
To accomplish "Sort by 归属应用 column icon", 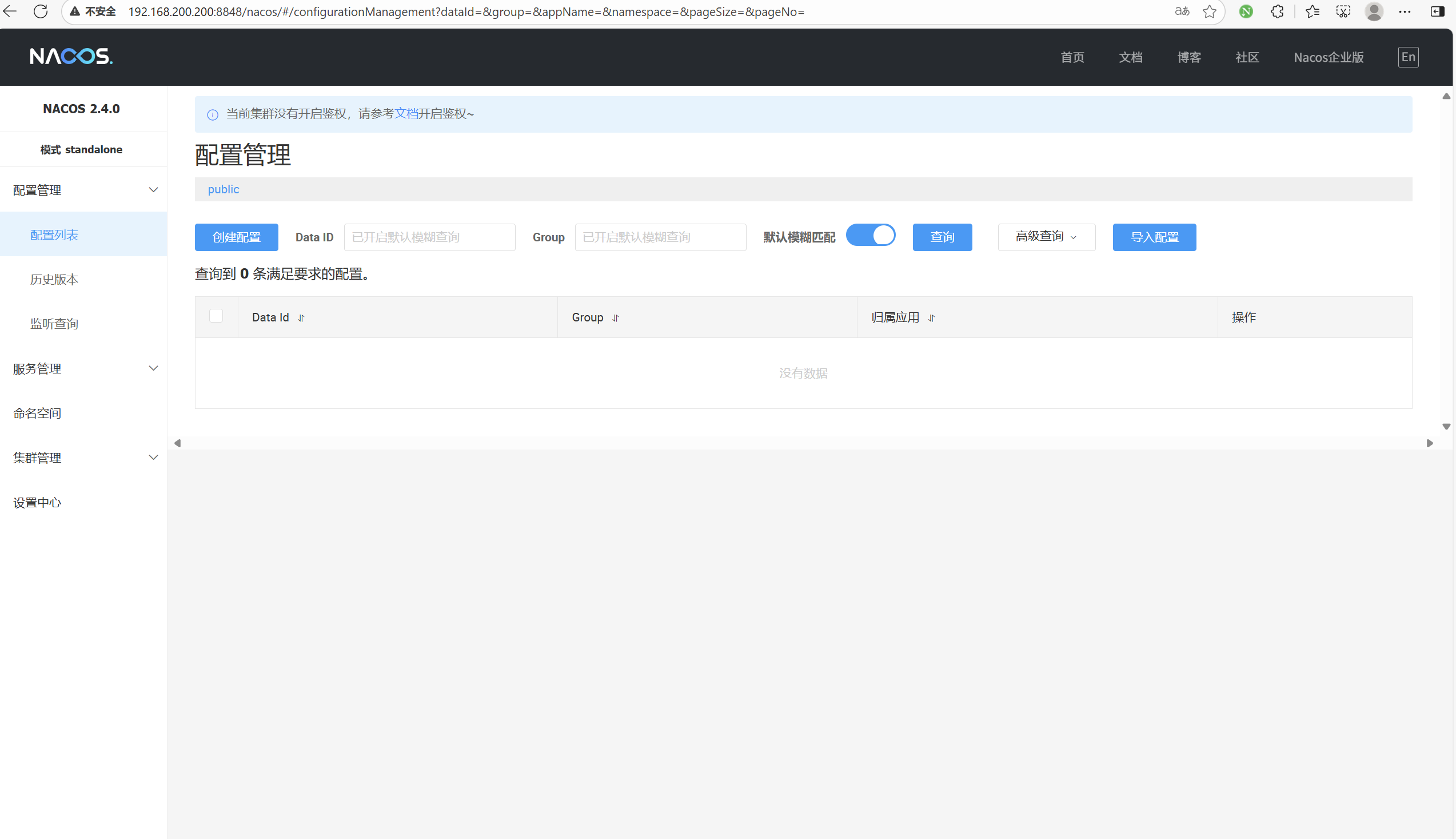I will point(931,318).
